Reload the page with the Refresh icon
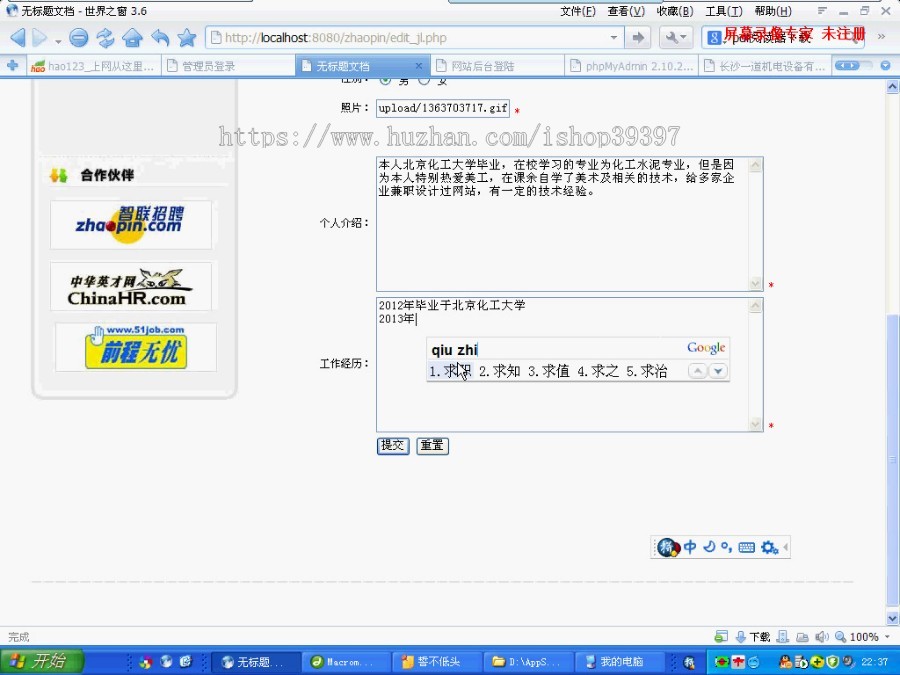Image resolution: width=900 pixels, height=675 pixels. click(106, 38)
